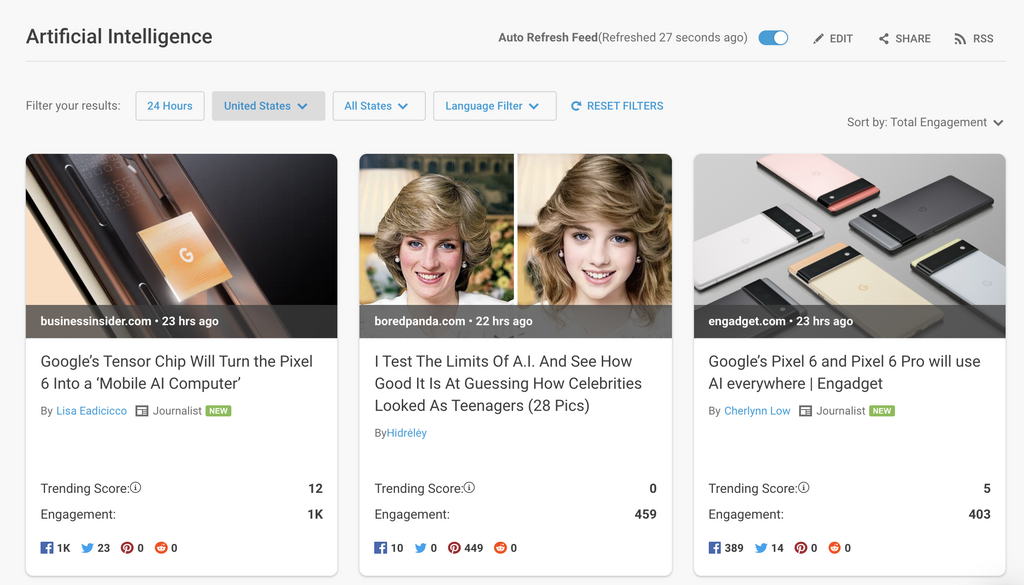Viewport: 1024px width, 585px height.
Task: Open the RSS feed icon
Action: tap(961, 39)
